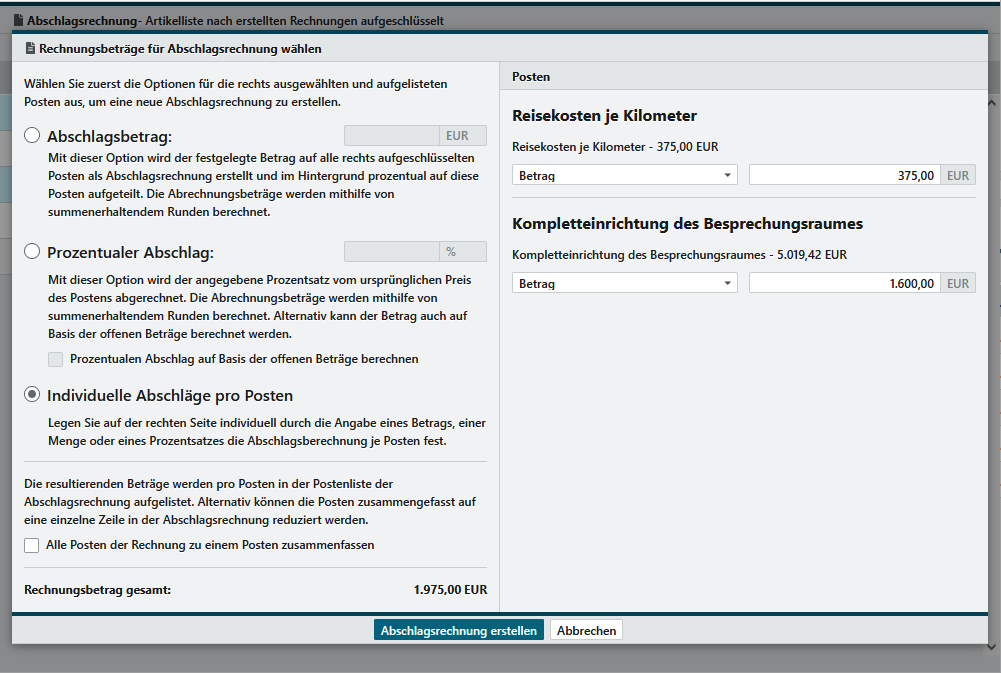Click the document icon in the dialog title
This screenshot has width=1001, height=673.
30,49
